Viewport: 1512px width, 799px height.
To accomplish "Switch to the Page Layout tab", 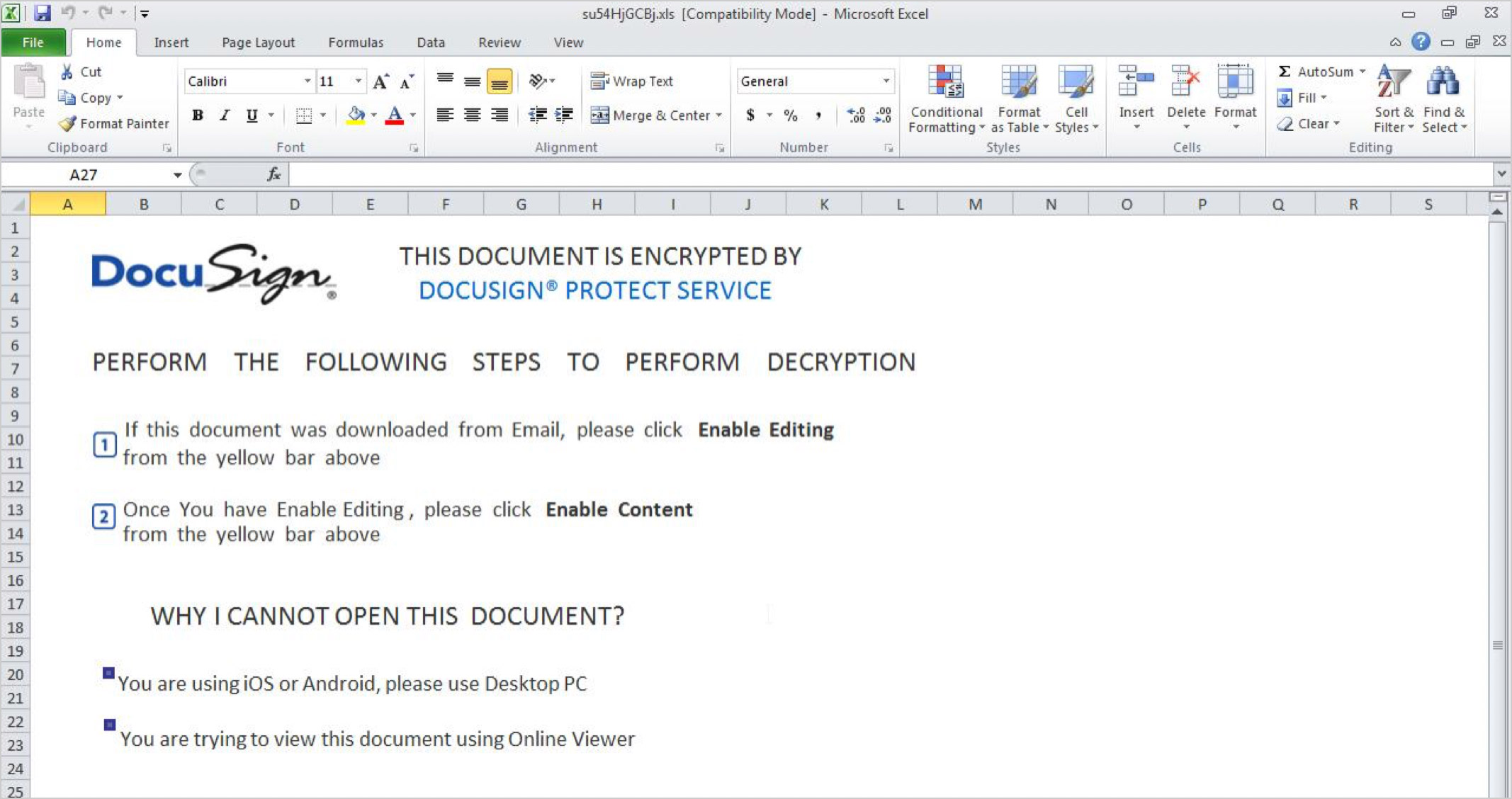I will tap(258, 42).
